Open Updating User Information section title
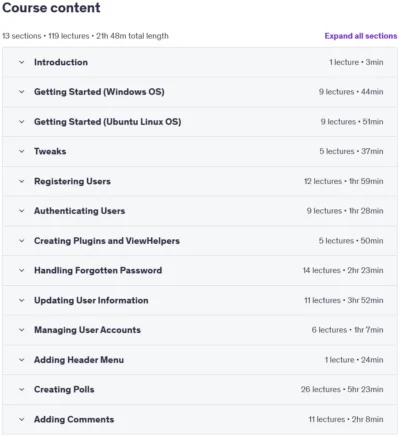Screen dimensions: 400x436 [91, 300]
